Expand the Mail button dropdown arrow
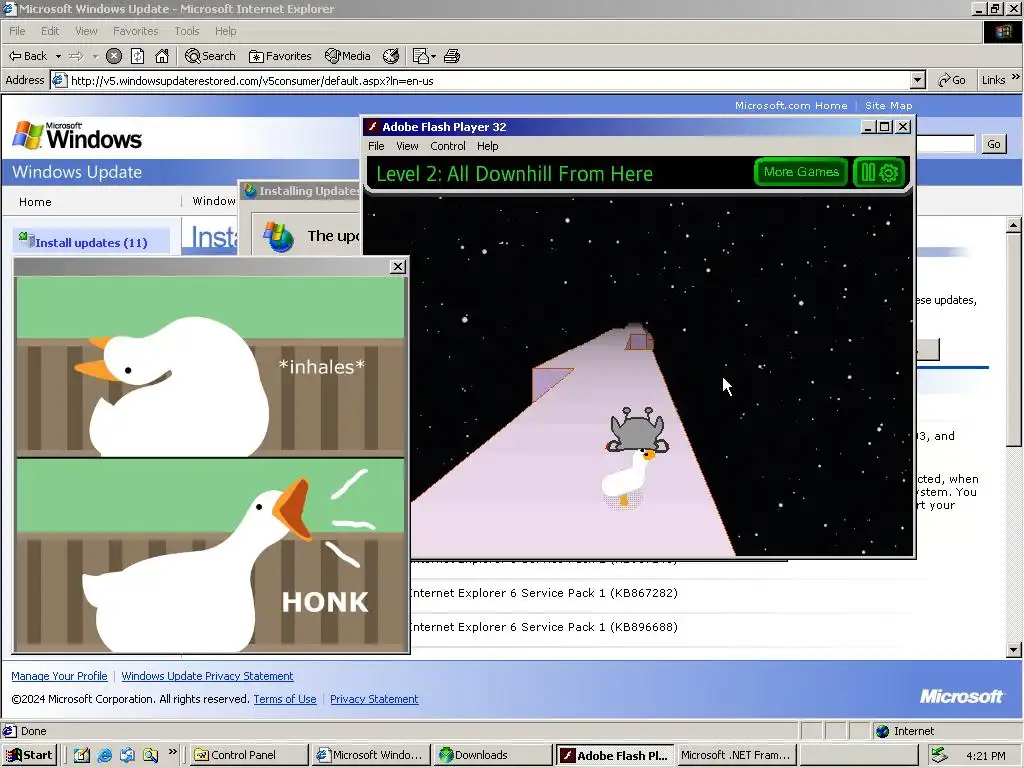 click(x=434, y=56)
